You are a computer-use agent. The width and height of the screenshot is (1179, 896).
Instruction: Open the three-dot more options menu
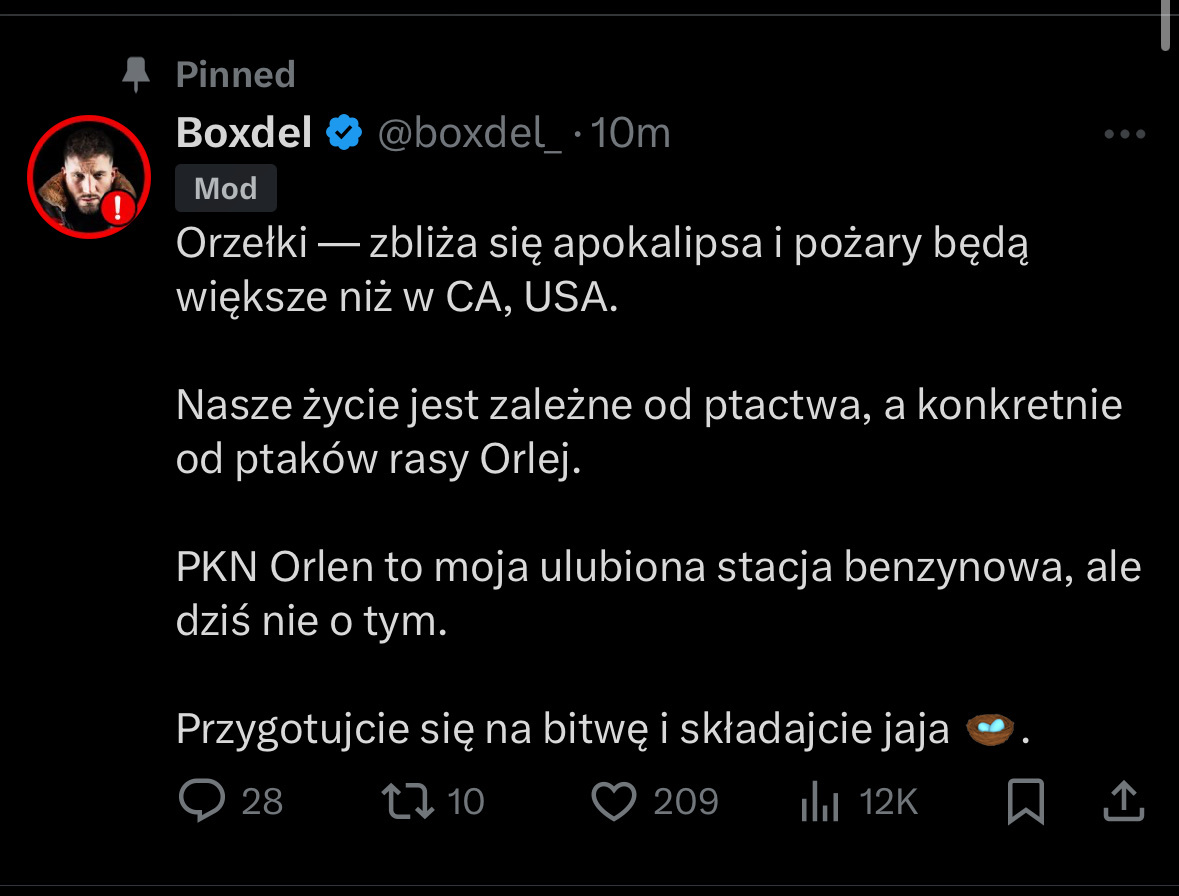click(x=1123, y=134)
